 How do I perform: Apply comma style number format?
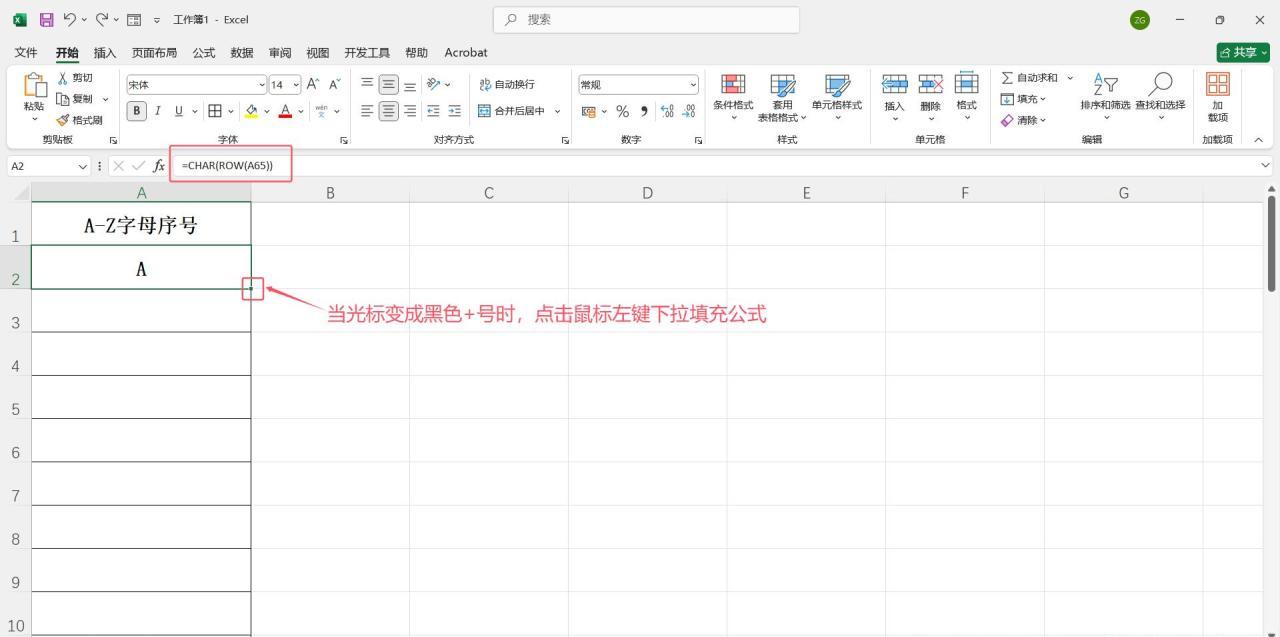tap(644, 111)
